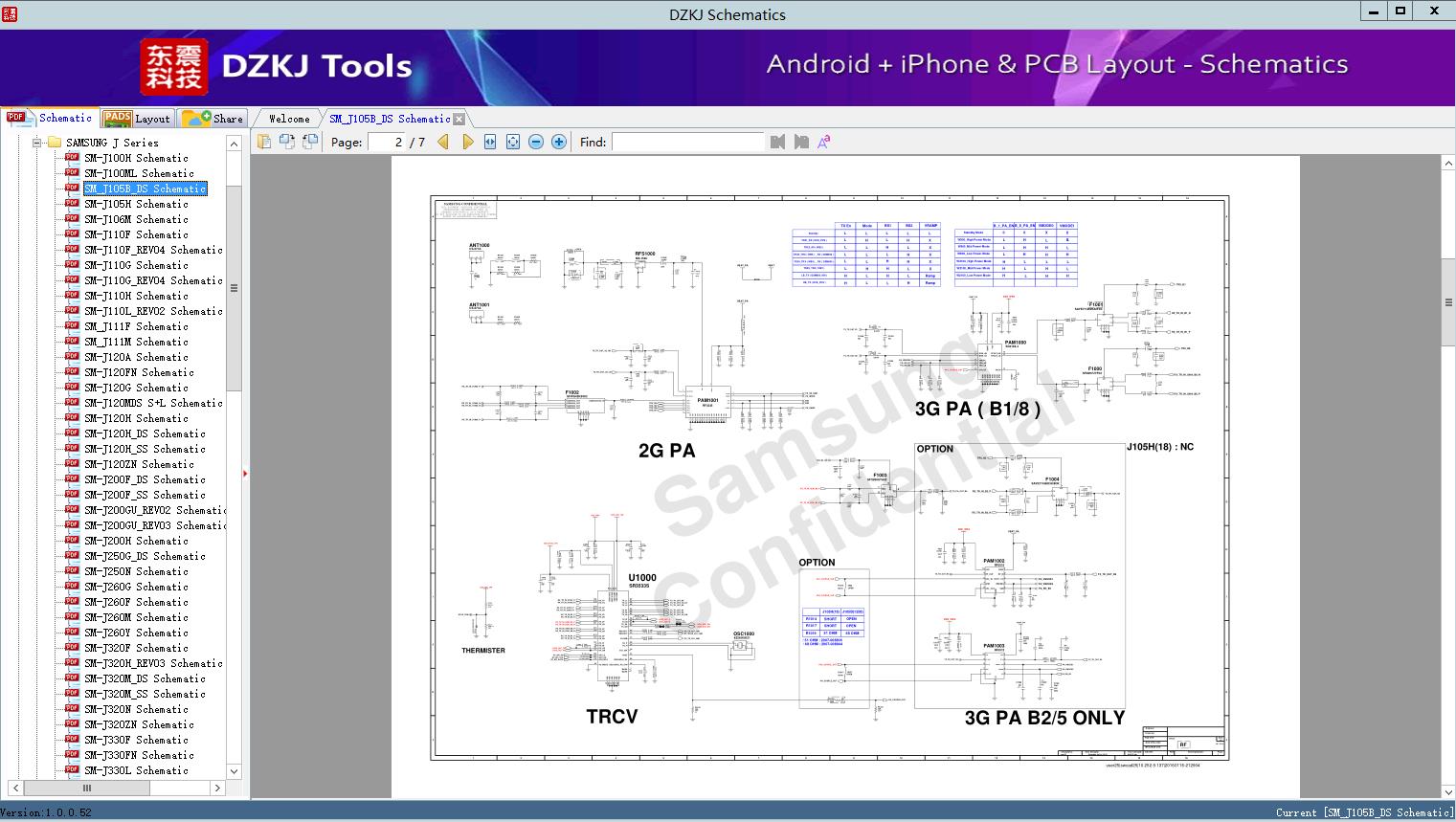Click the tree panel horizontal scrollbar thumb
1456x822 pixels.
click(x=87, y=789)
